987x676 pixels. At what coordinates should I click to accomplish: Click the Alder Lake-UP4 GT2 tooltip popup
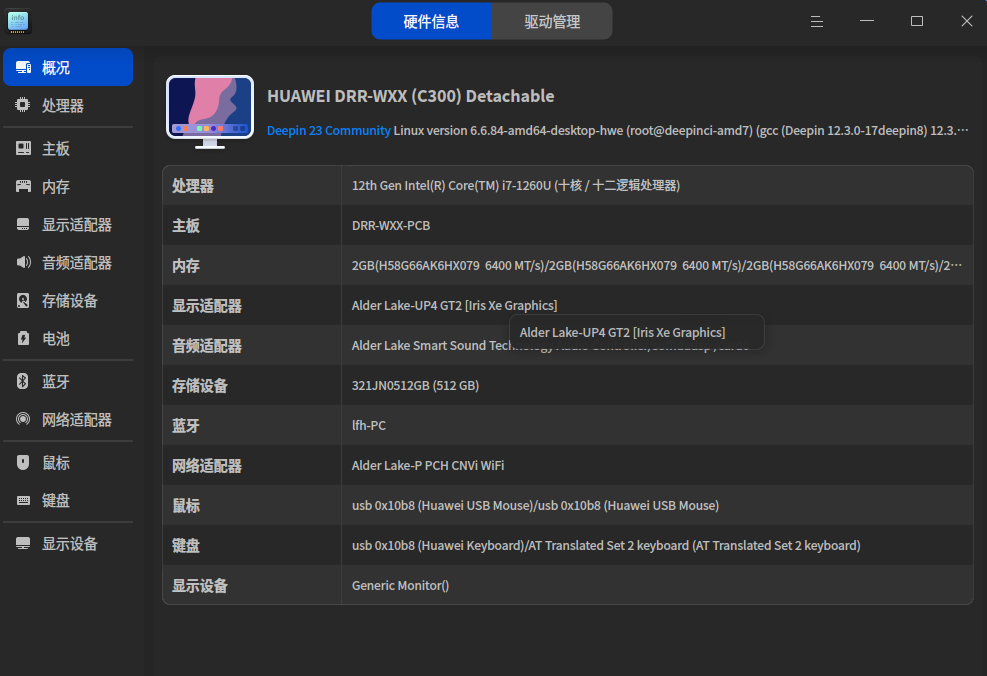[x=637, y=332]
